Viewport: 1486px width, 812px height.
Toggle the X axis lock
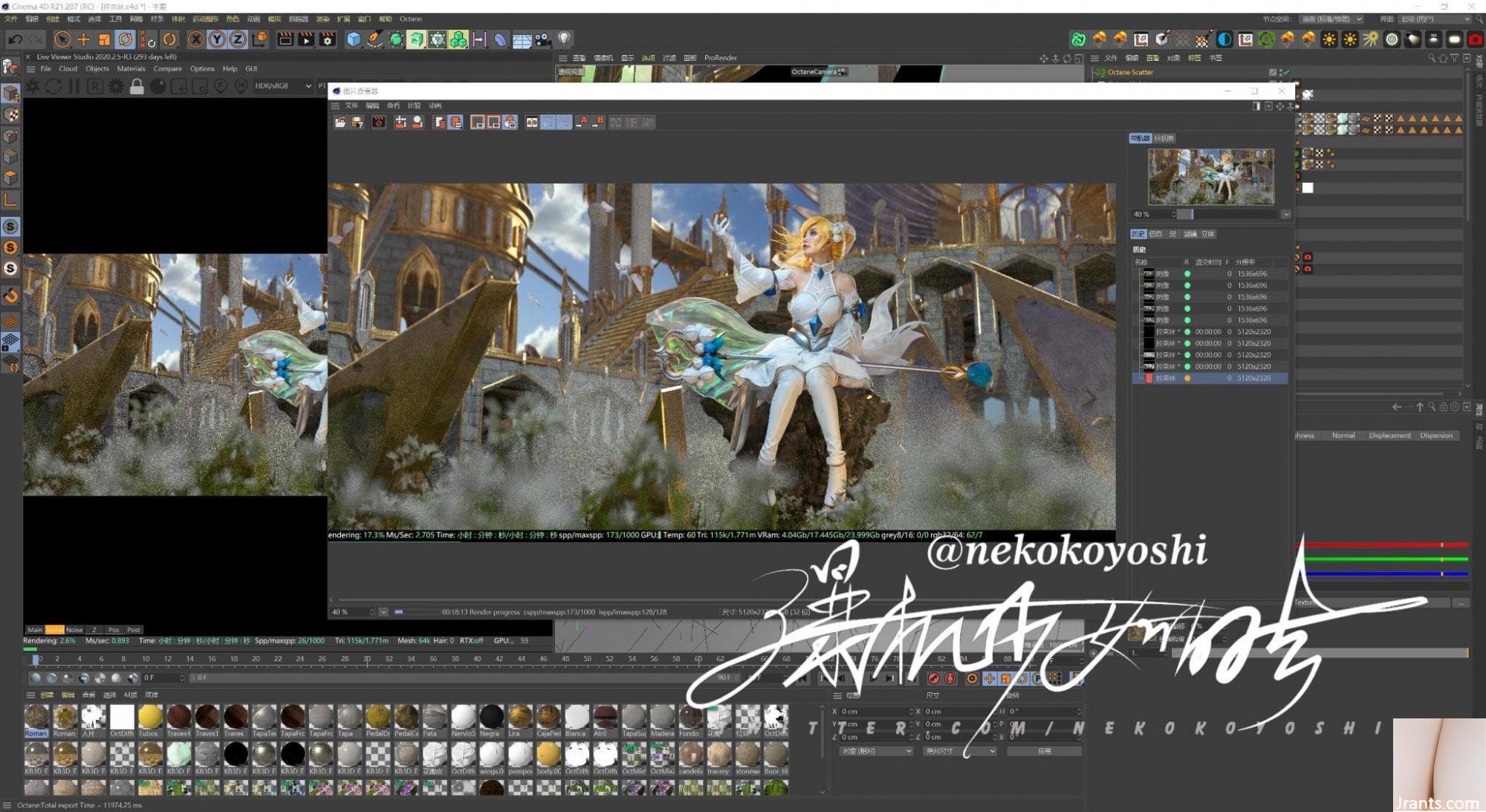pyautogui.click(x=195, y=39)
